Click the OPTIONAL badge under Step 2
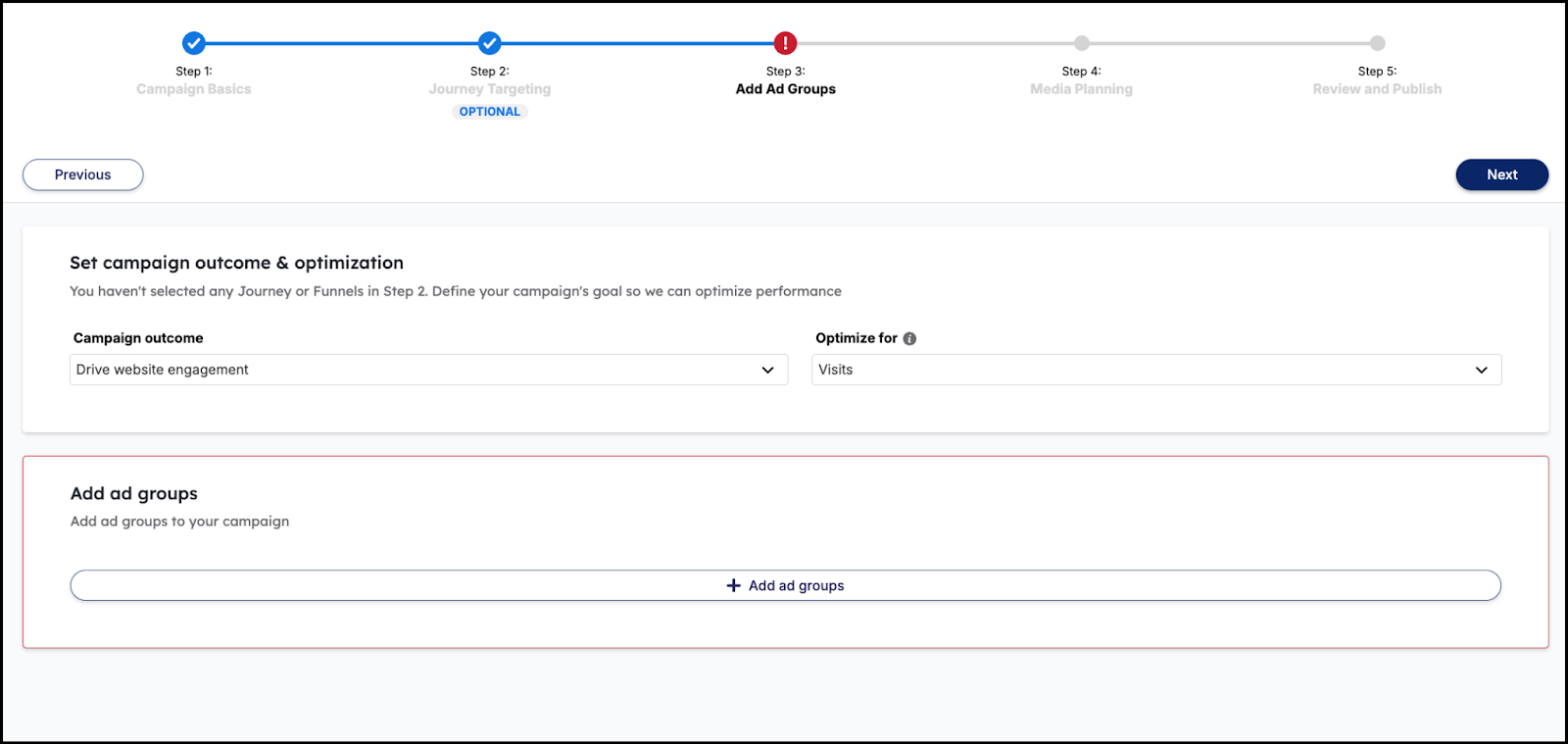The image size is (1568, 744). pyautogui.click(x=490, y=112)
